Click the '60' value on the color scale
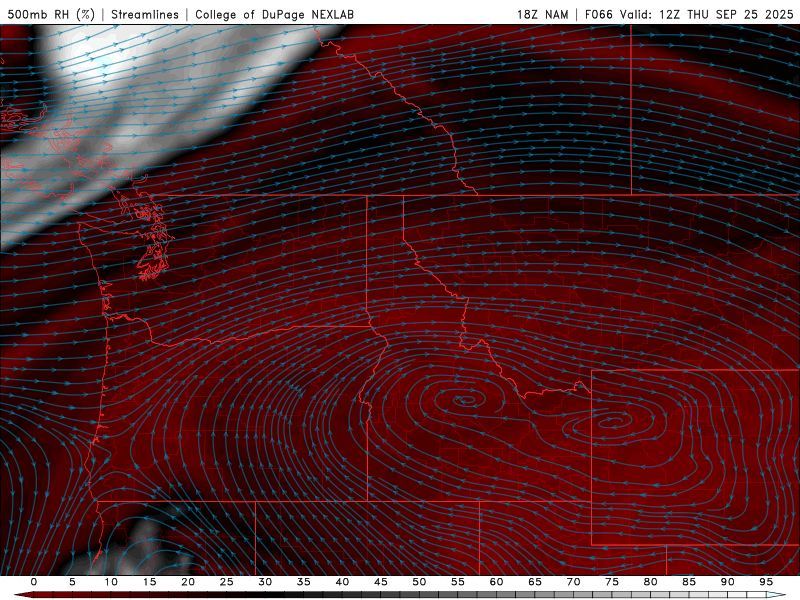The height and width of the screenshot is (600, 800). tap(496, 582)
